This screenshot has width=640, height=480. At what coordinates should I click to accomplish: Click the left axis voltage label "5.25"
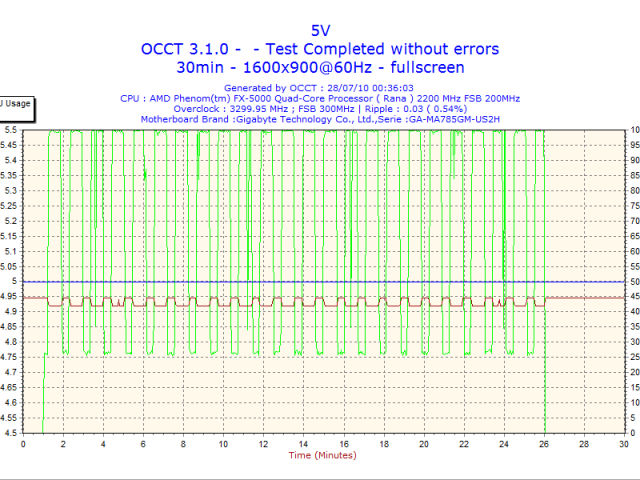click(9, 206)
